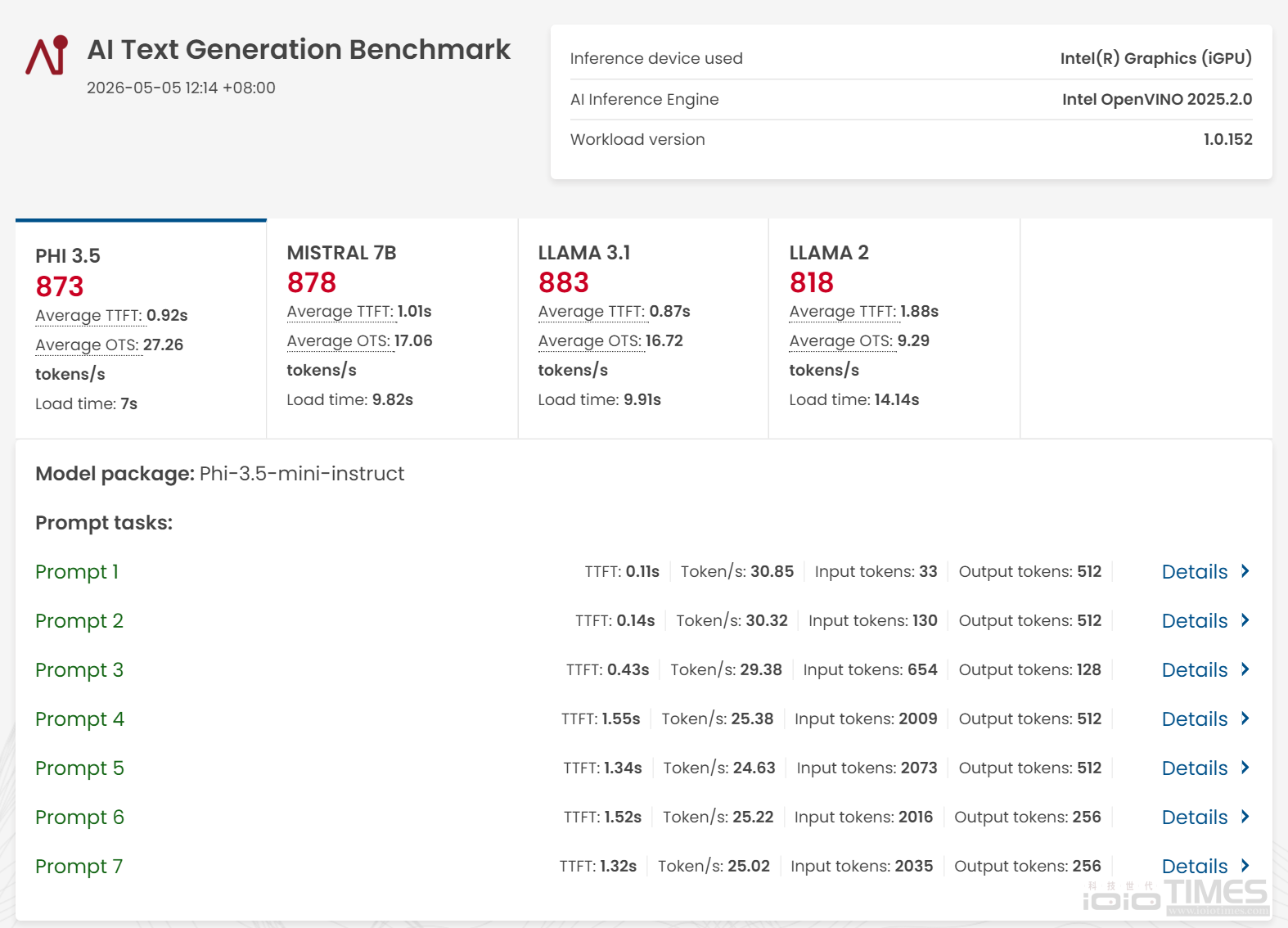1288x928 pixels.
Task: Click the workload version value '1.0.152'
Action: [x=1227, y=139]
